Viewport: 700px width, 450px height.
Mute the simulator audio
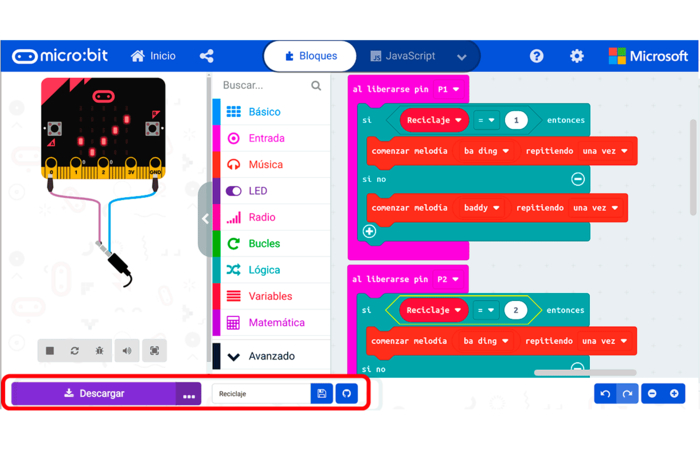127,351
